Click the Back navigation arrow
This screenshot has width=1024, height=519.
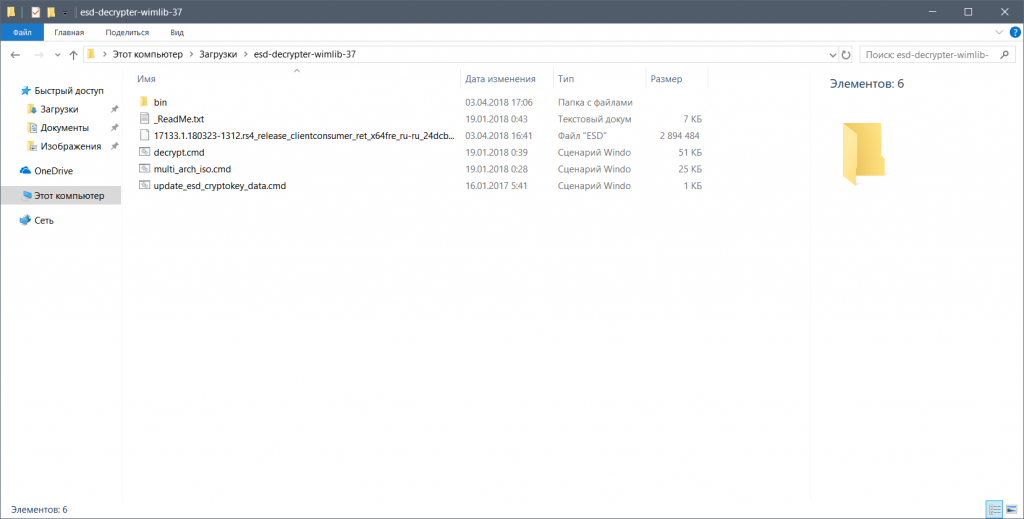pyautogui.click(x=15, y=54)
